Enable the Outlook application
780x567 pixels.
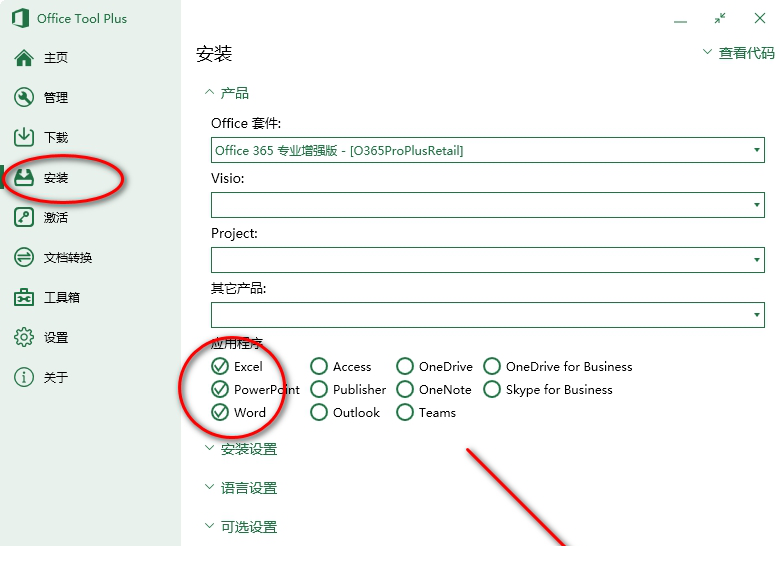pyautogui.click(x=319, y=412)
